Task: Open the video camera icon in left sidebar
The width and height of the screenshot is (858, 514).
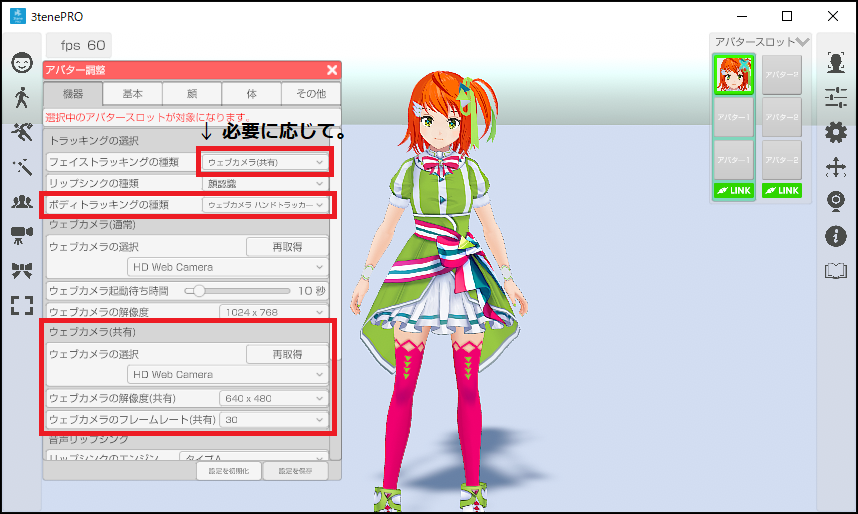Action: point(22,235)
